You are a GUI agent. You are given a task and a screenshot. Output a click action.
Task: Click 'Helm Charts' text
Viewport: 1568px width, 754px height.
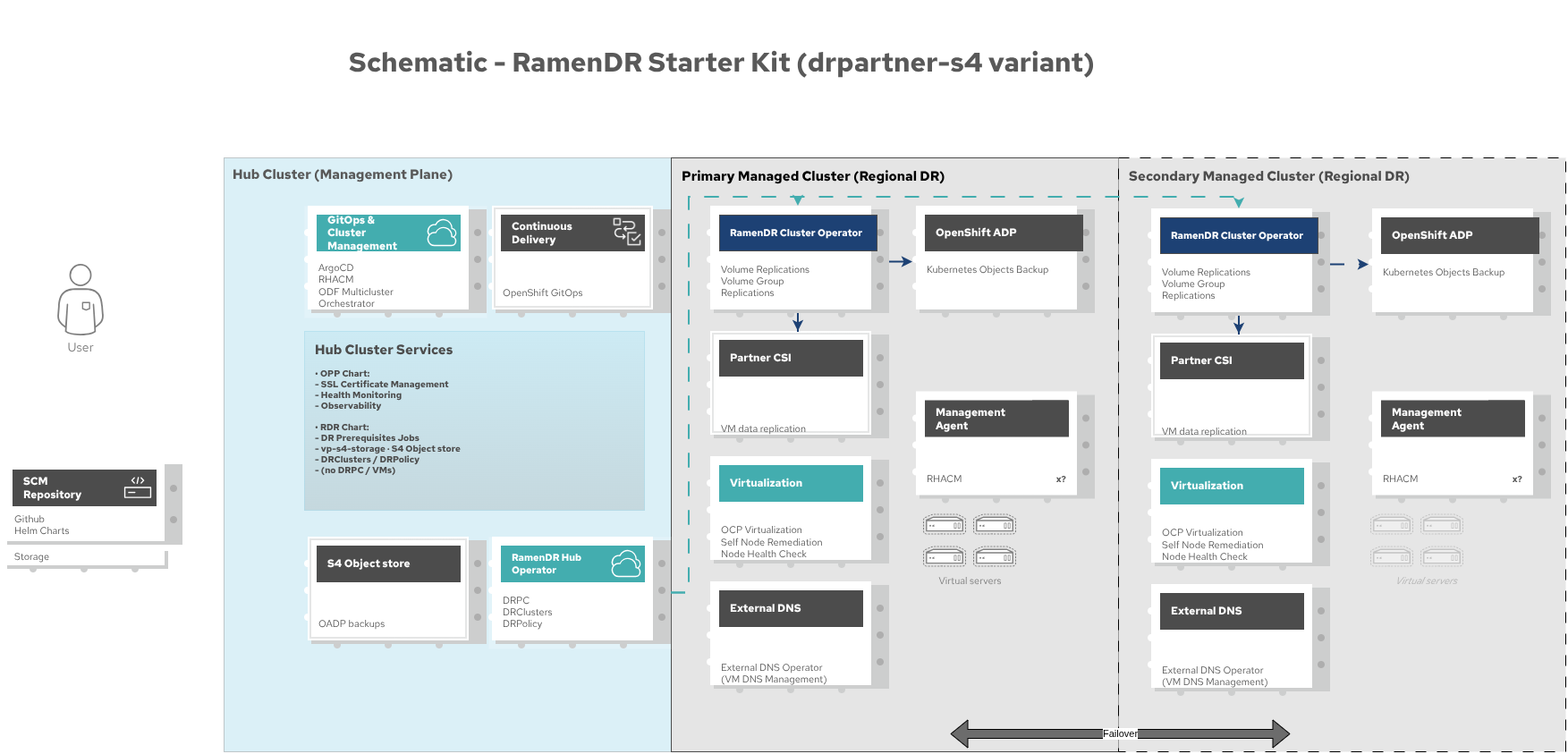pos(41,530)
